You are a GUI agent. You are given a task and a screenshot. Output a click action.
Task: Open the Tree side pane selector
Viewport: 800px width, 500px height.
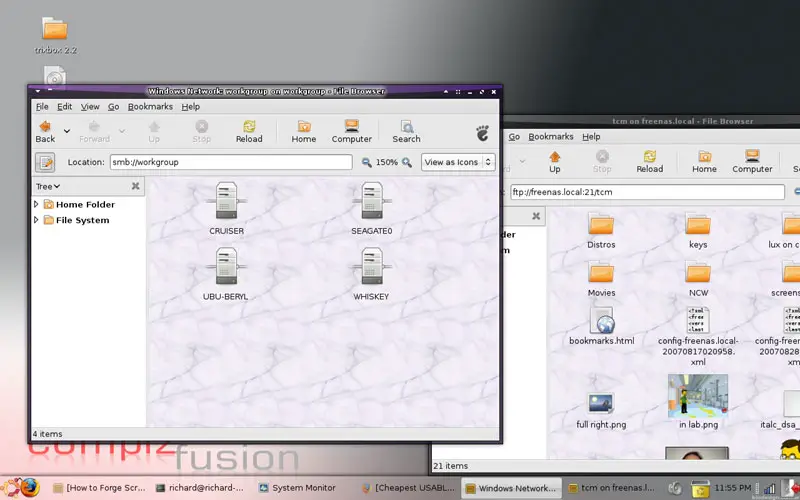tap(47, 186)
